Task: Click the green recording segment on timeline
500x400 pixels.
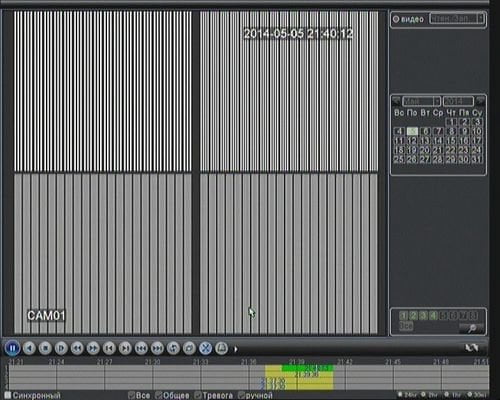Action: (x=307, y=368)
